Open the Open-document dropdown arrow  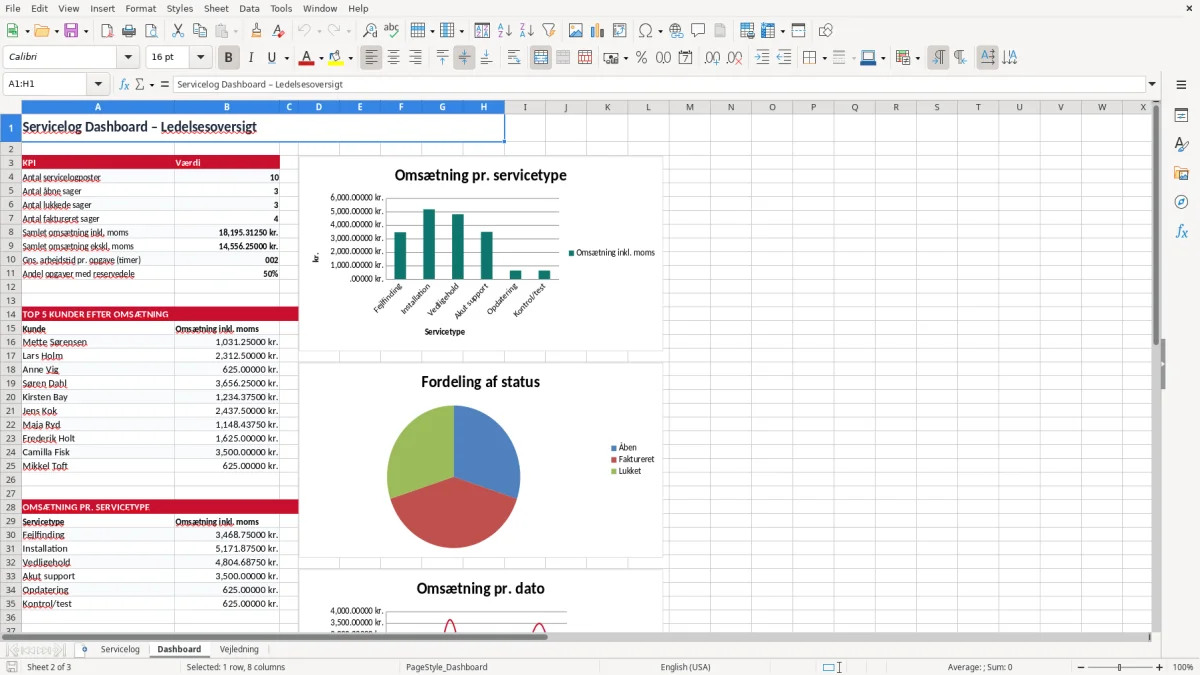click(x=55, y=31)
